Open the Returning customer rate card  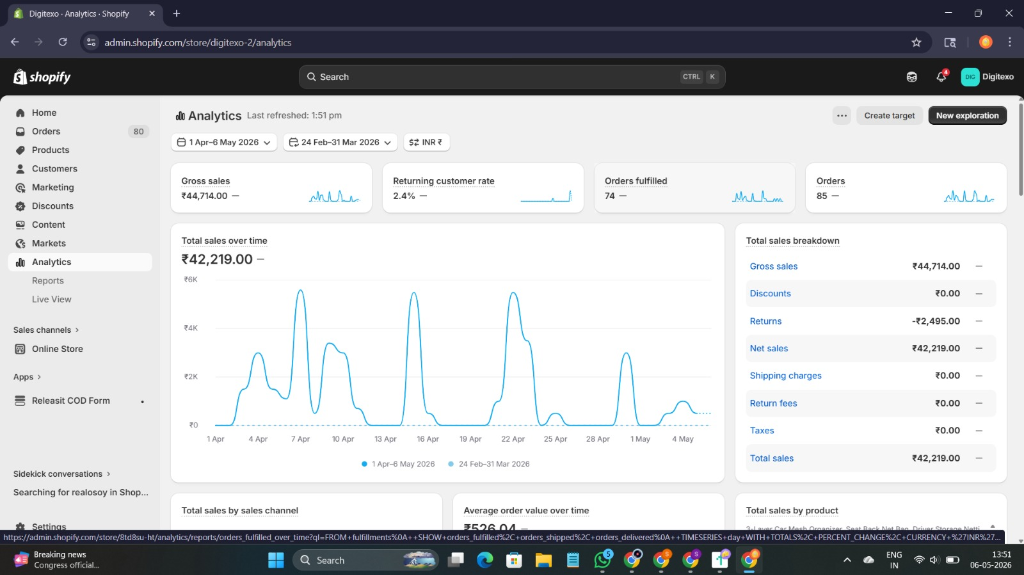coord(483,188)
